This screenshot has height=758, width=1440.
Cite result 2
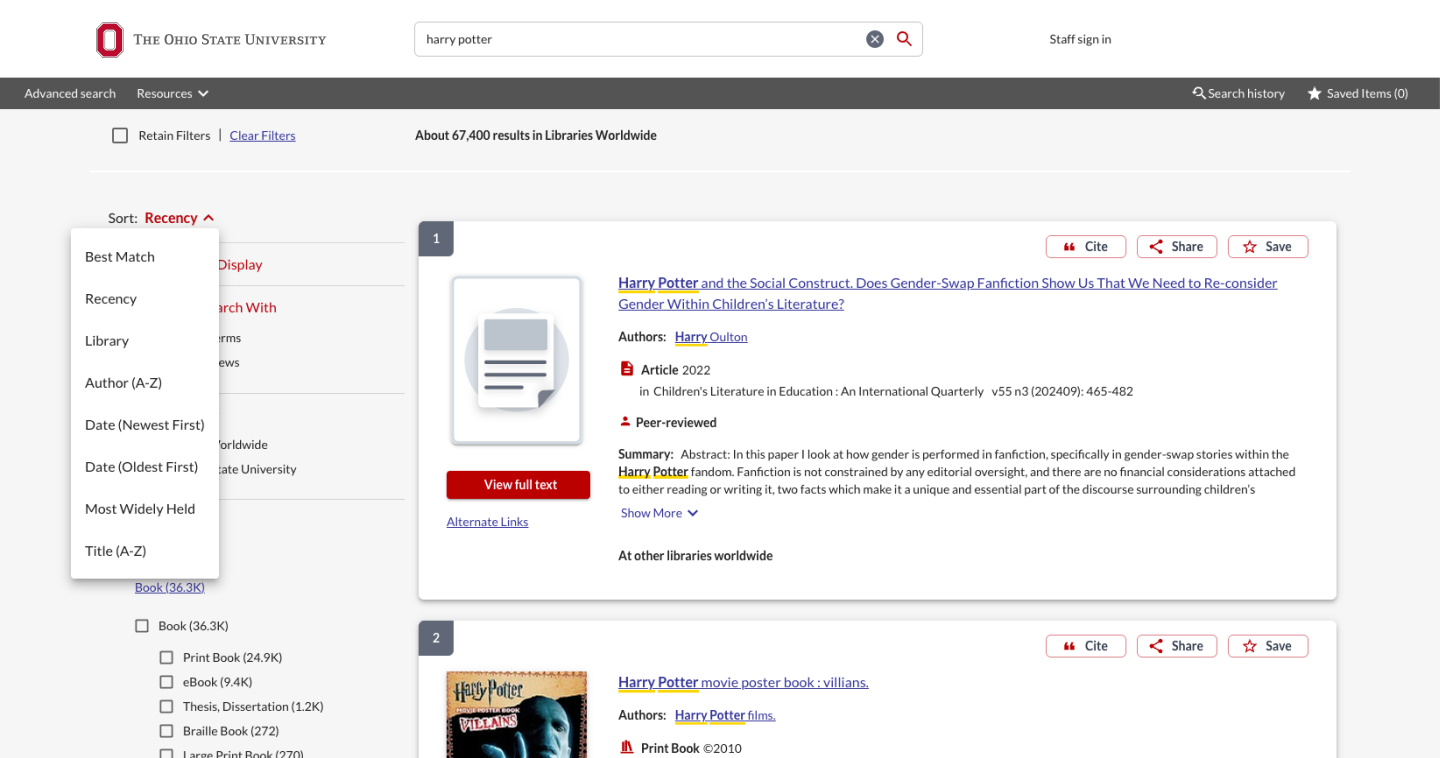tap(1086, 646)
